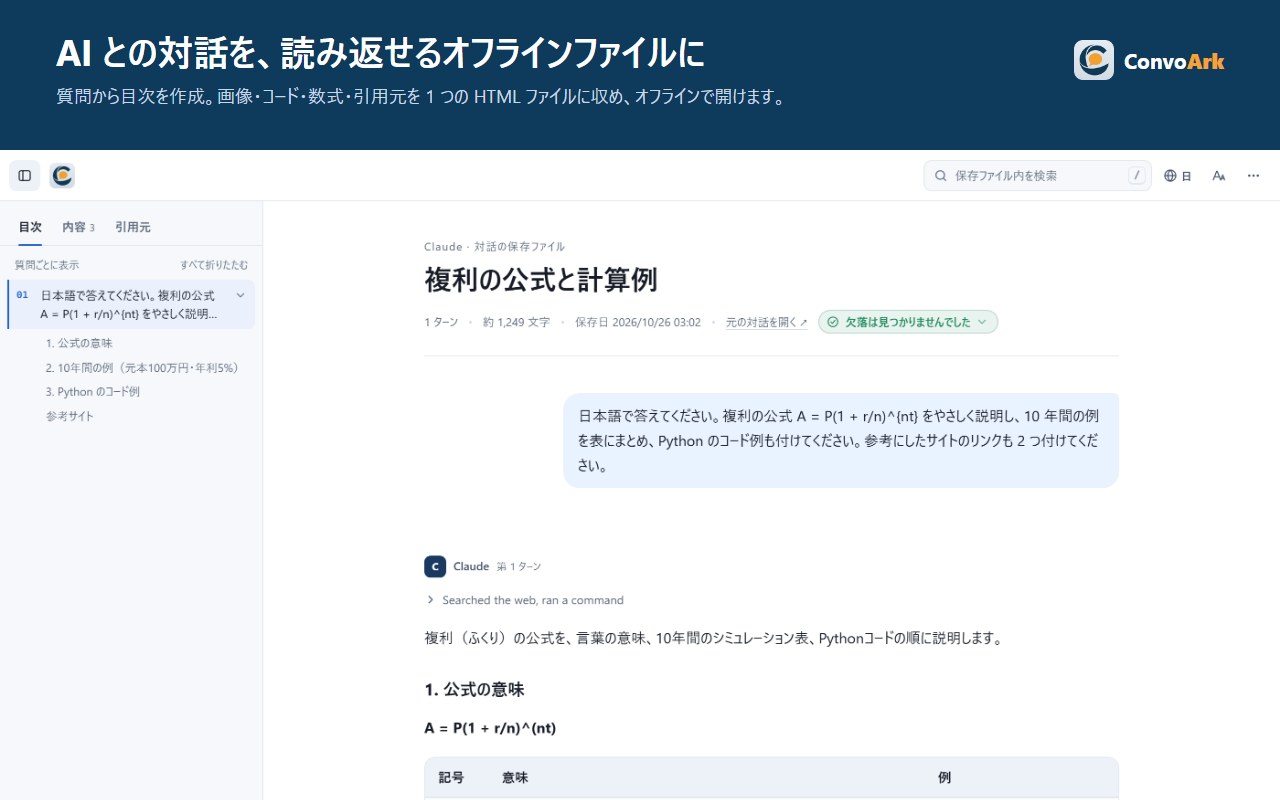Viewport: 1280px width, 800px height.
Task: Expand the "欠落は見つかりませんでした" status dropdown
Action: coord(908,322)
